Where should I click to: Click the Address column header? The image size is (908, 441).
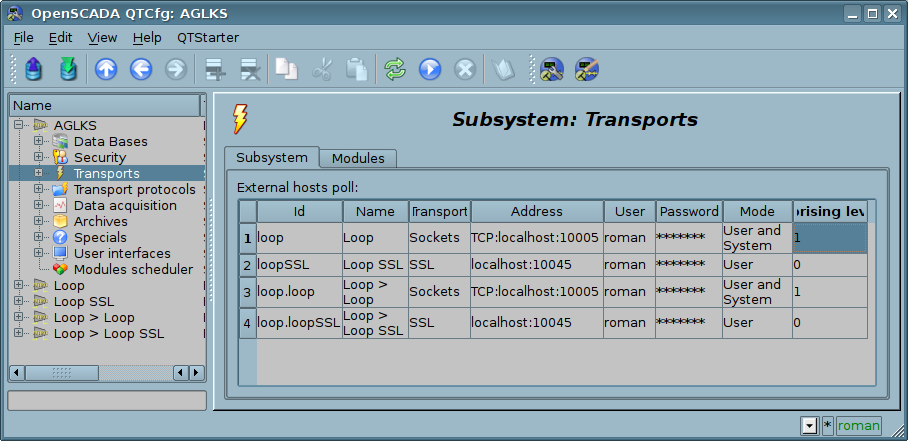coord(537,212)
